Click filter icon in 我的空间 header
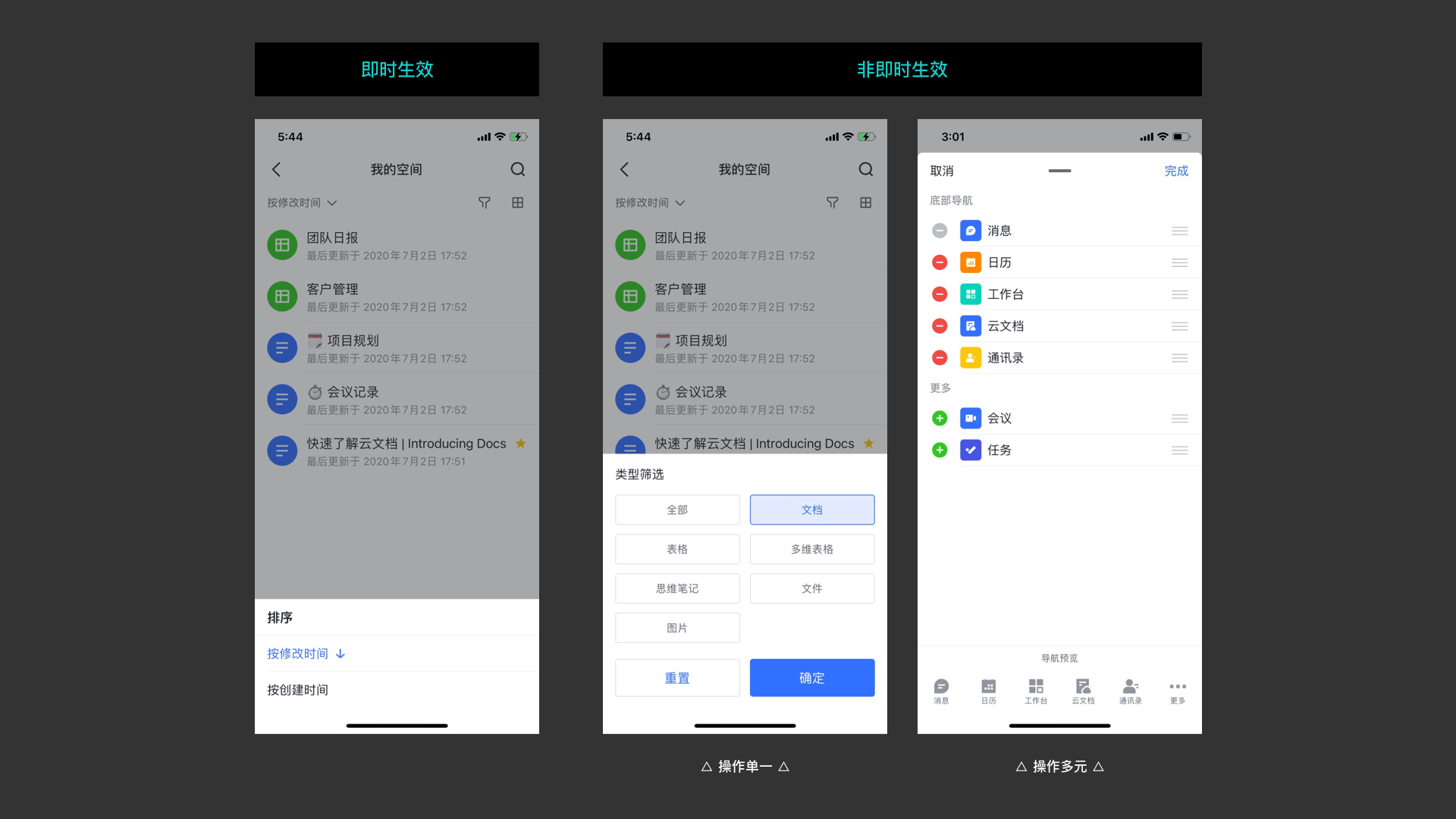Viewport: 1456px width, 819px height. (484, 202)
